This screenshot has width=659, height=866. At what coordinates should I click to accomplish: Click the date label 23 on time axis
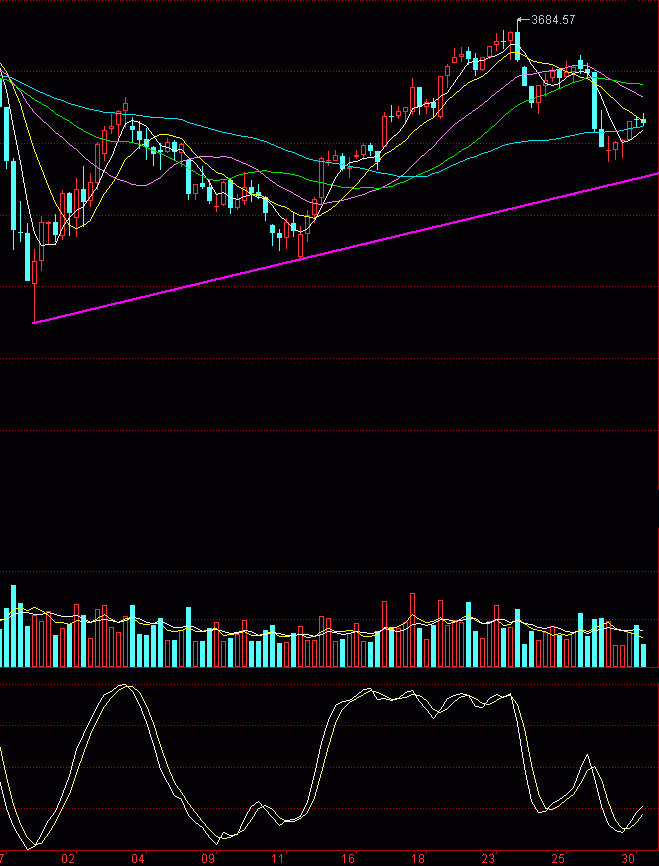(488, 859)
